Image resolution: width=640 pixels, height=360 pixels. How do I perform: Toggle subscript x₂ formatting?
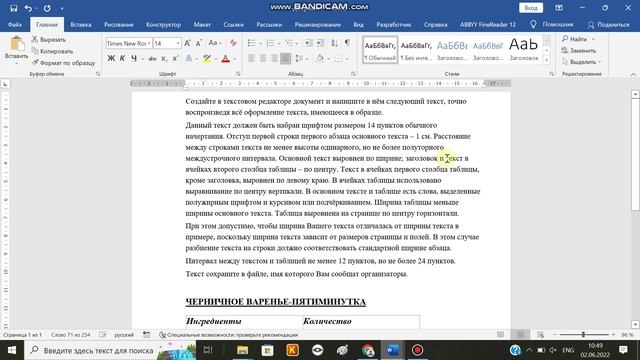tap(164, 59)
